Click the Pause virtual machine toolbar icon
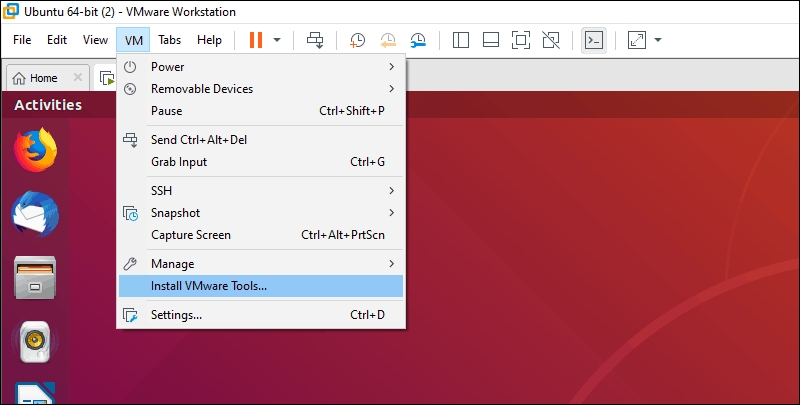Viewport: 800px width, 405px height. [x=256, y=40]
